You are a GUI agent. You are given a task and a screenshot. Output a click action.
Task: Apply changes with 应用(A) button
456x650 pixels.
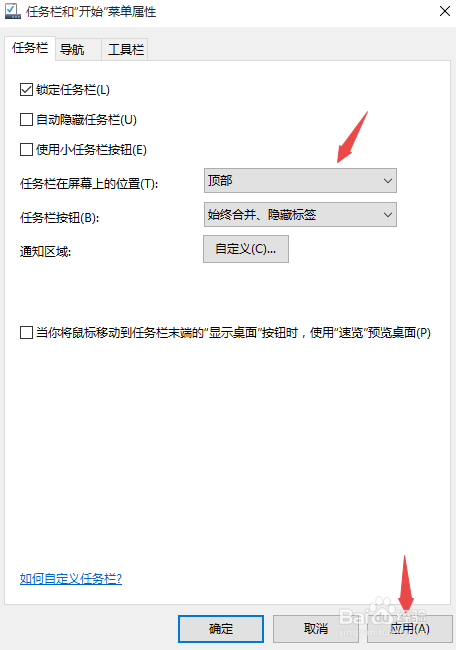pyautogui.click(x=410, y=629)
